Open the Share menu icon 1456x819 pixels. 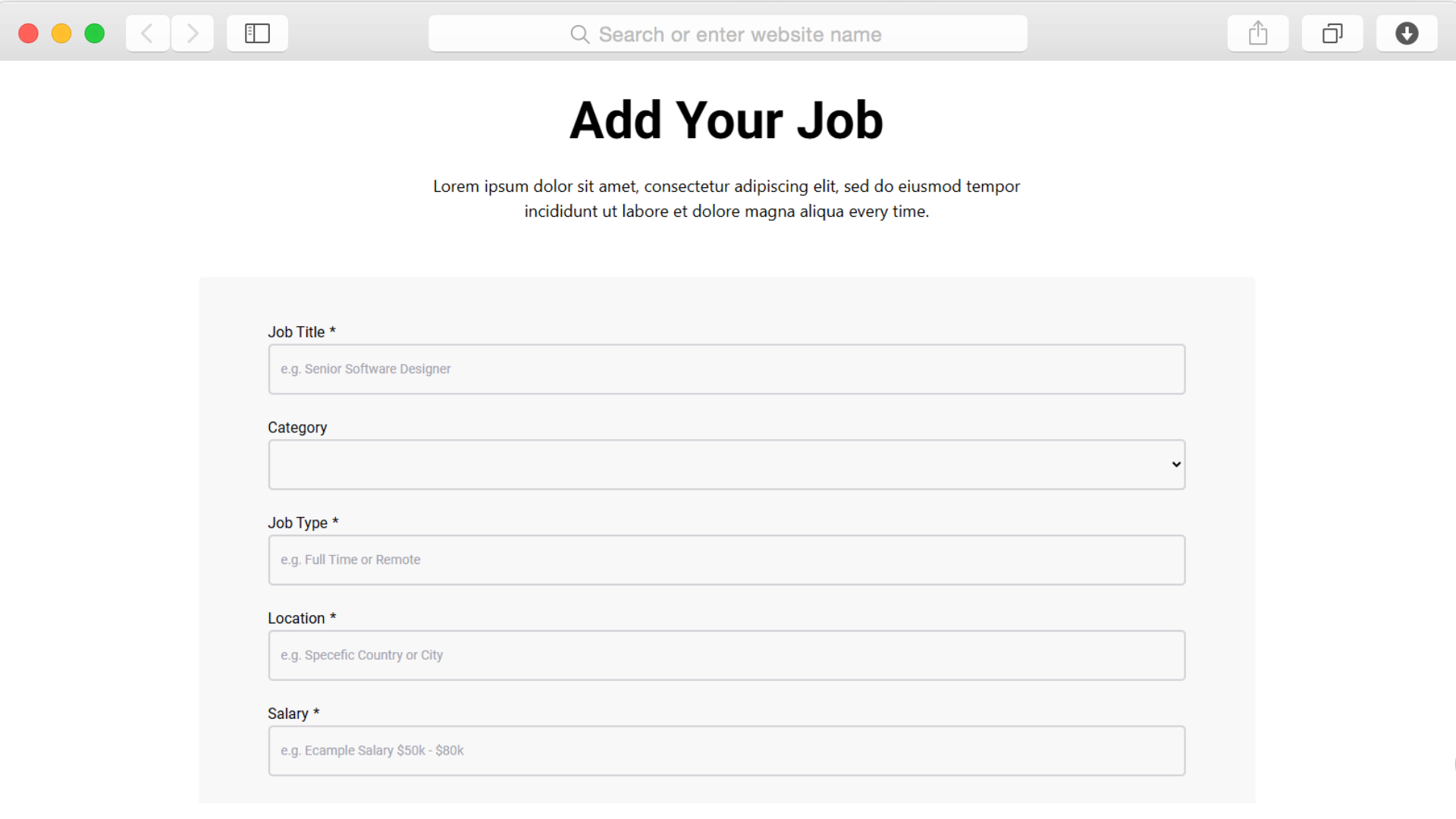point(1258,33)
